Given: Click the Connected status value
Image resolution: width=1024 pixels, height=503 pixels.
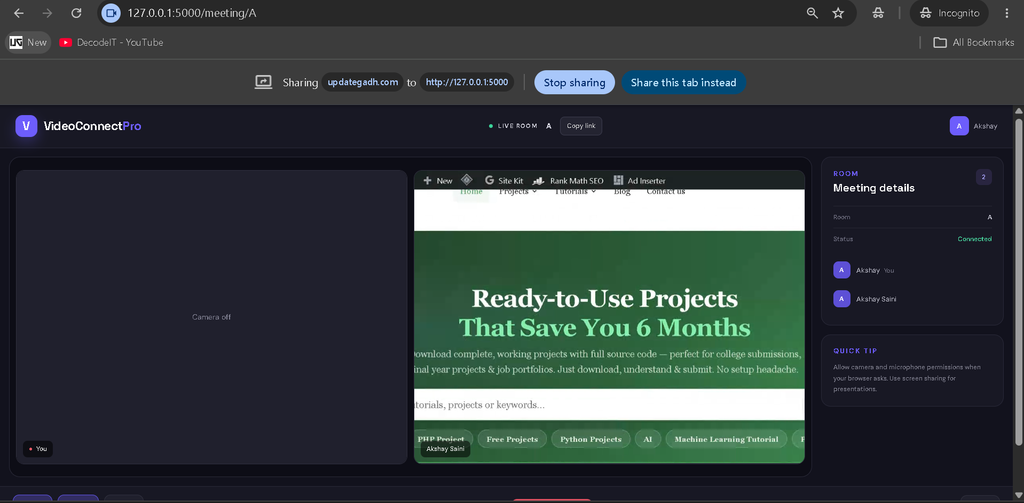Looking at the screenshot, I should (x=974, y=239).
